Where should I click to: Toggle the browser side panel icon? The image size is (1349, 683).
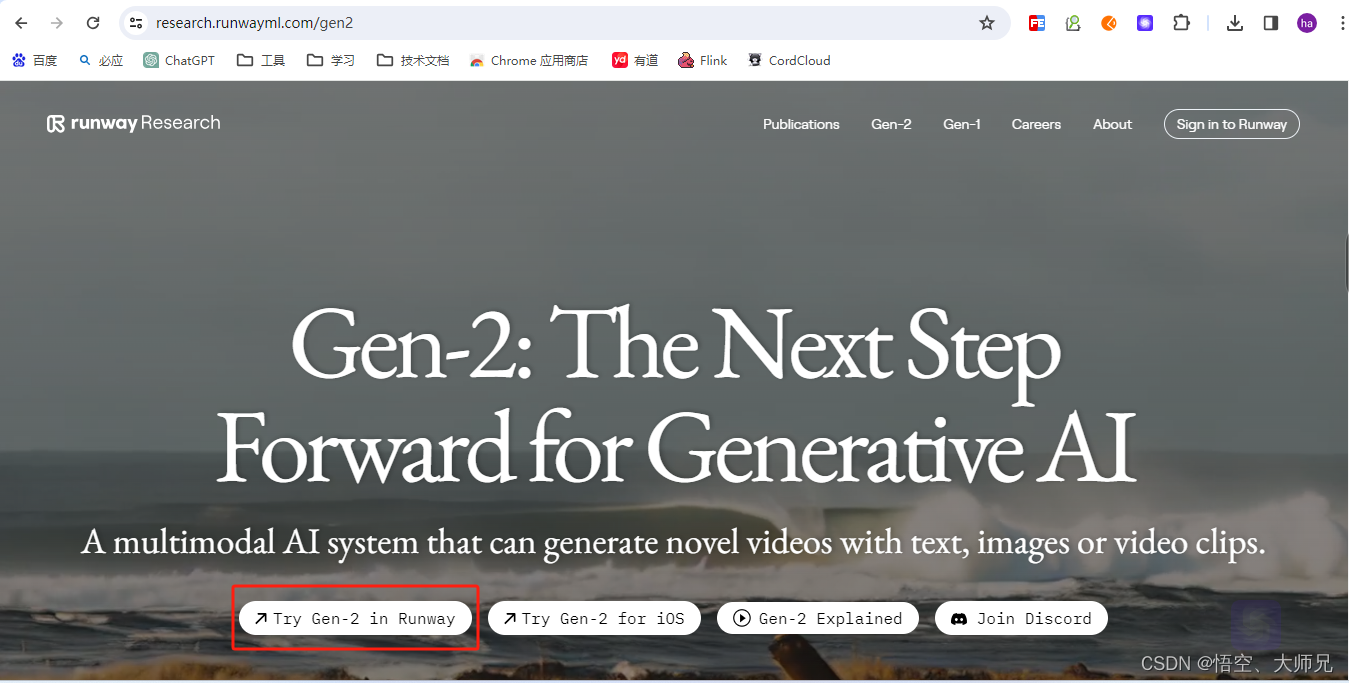click(x=1271, y=23)
